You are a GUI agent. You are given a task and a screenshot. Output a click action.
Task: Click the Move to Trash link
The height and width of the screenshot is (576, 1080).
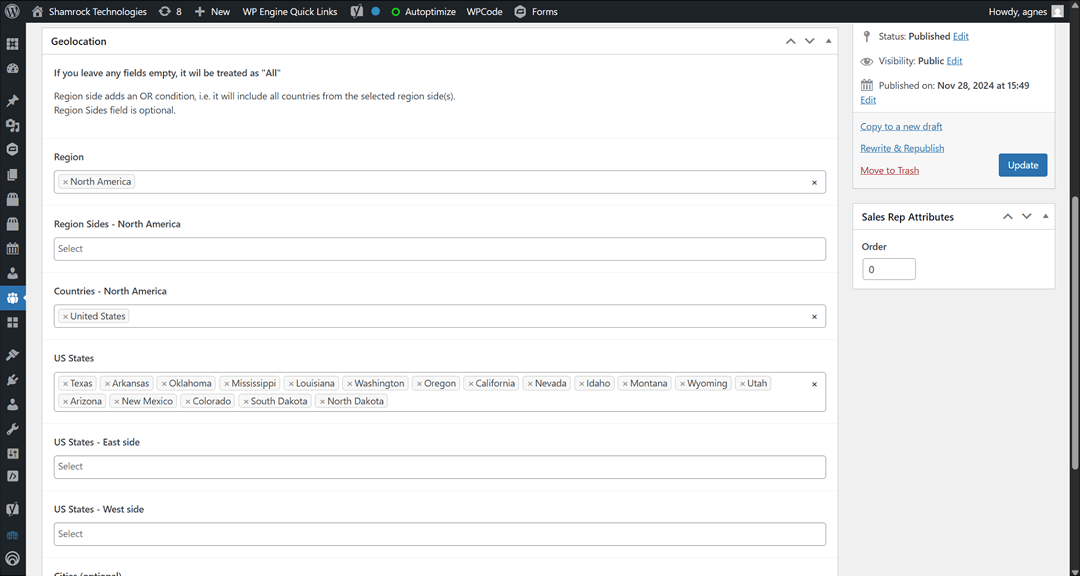[889, 170]
